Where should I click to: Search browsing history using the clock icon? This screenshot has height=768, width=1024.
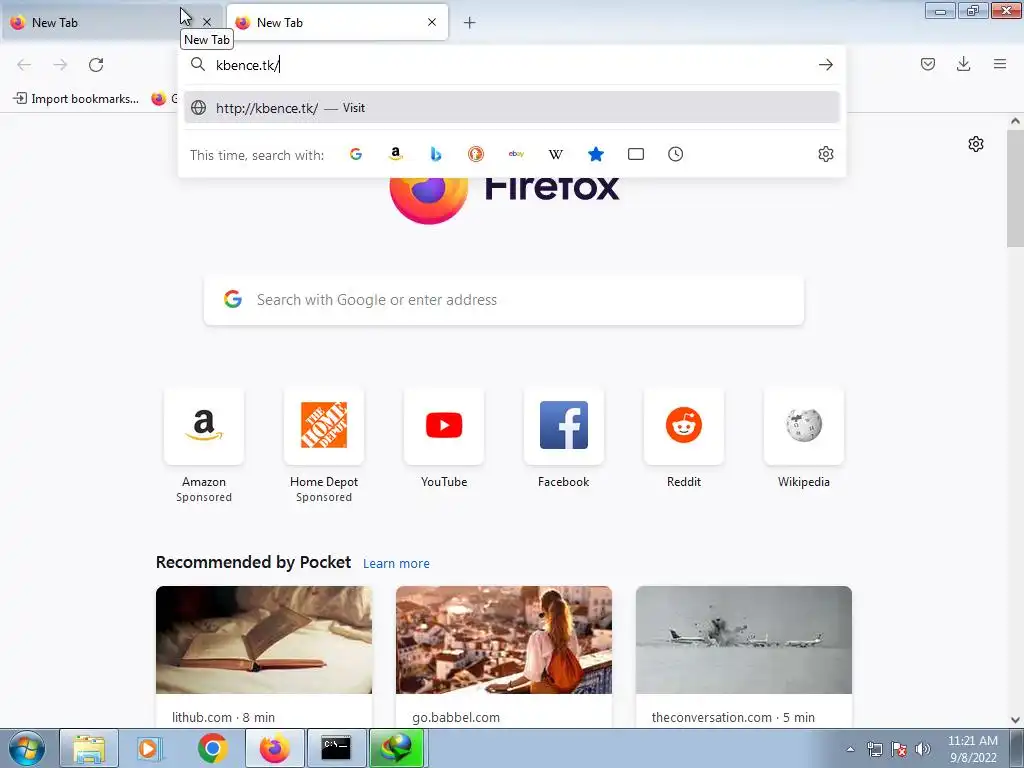[676, 154]
